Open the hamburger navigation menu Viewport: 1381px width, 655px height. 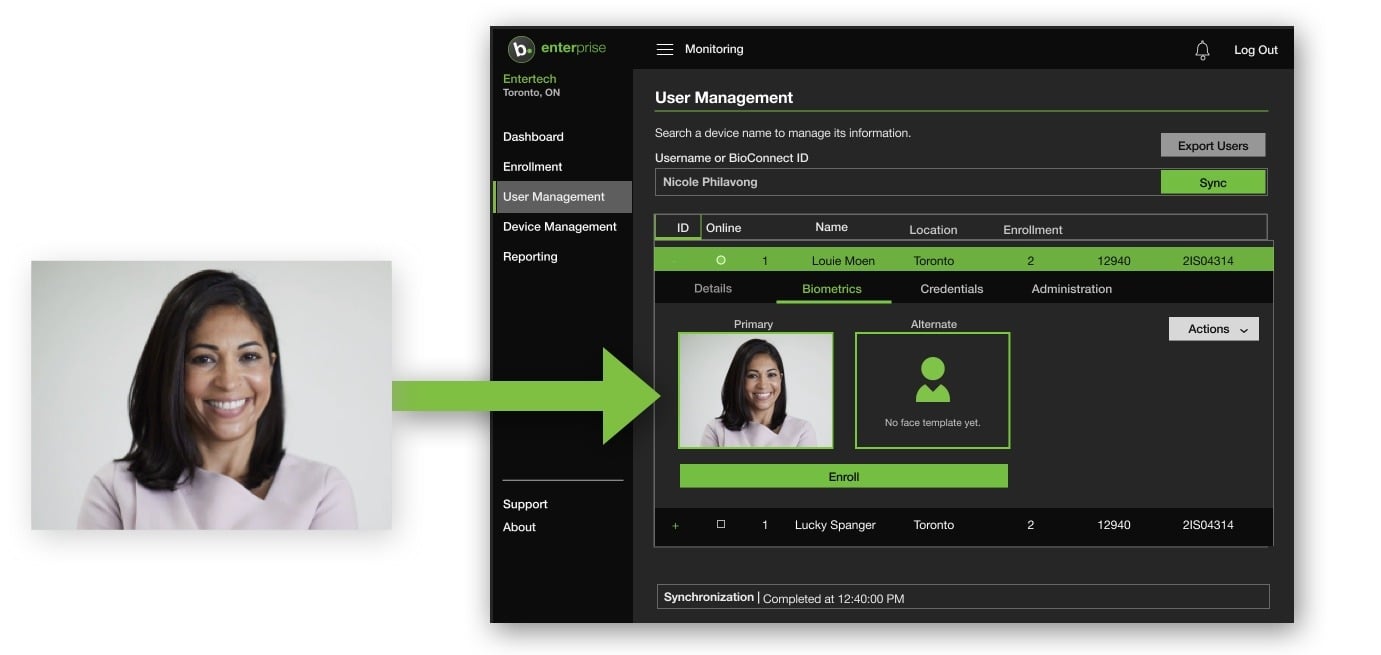(x=664, y=48)
